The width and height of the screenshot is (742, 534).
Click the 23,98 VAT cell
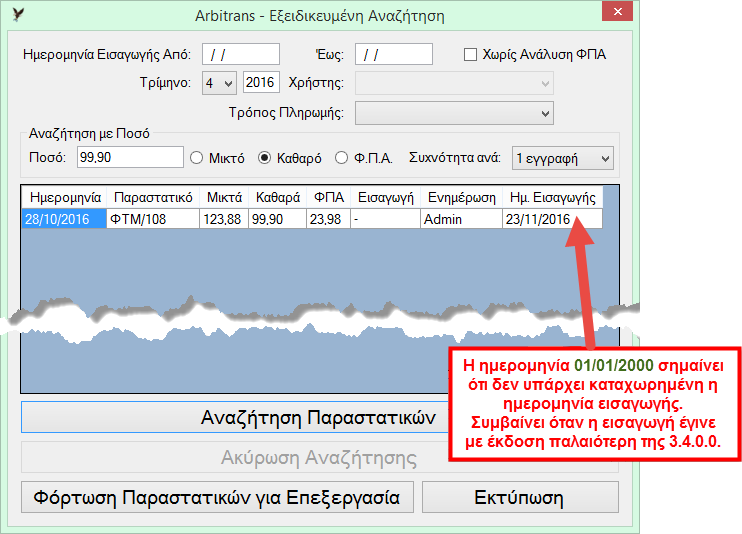click(x=329, y=219)
